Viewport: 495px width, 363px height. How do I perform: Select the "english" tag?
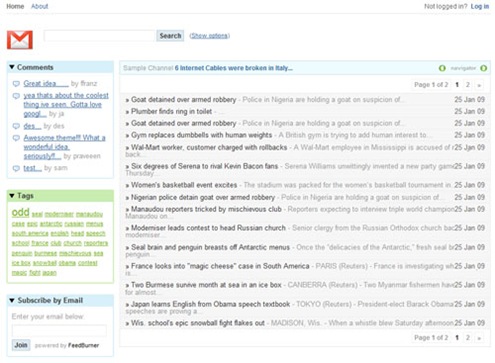(59, 234)
